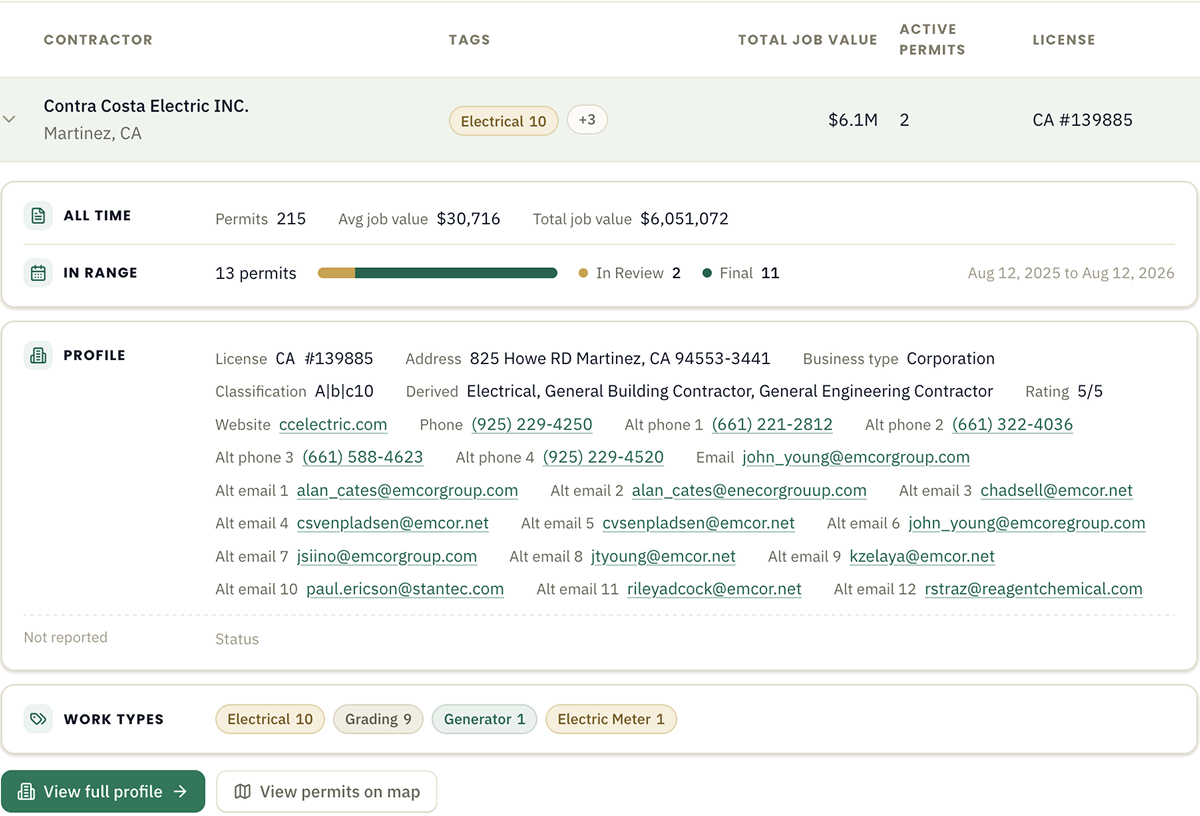Click View permits on map button
The width and height of the screenshot is (1200, 816).
[x=327, y=791]
